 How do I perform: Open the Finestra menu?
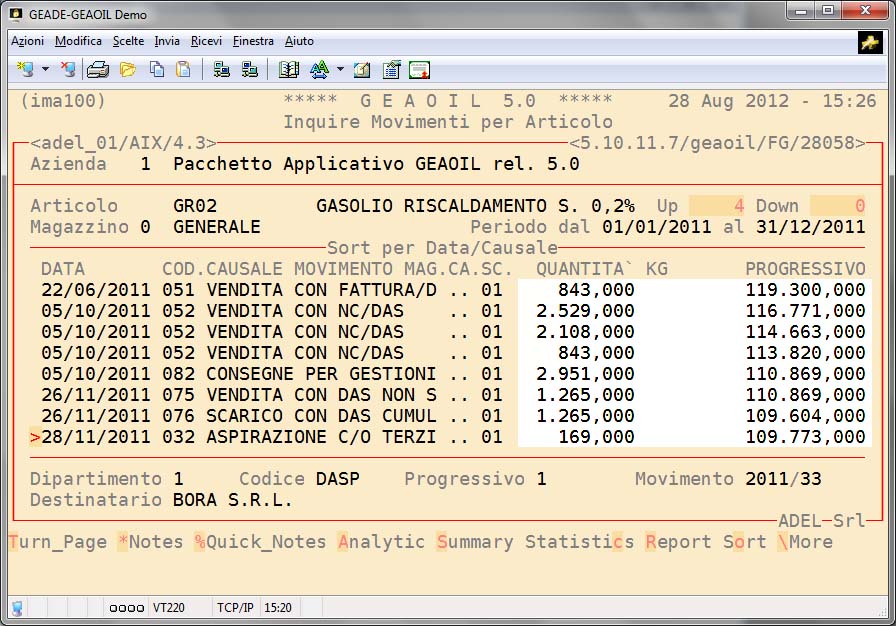pos(253,41)
